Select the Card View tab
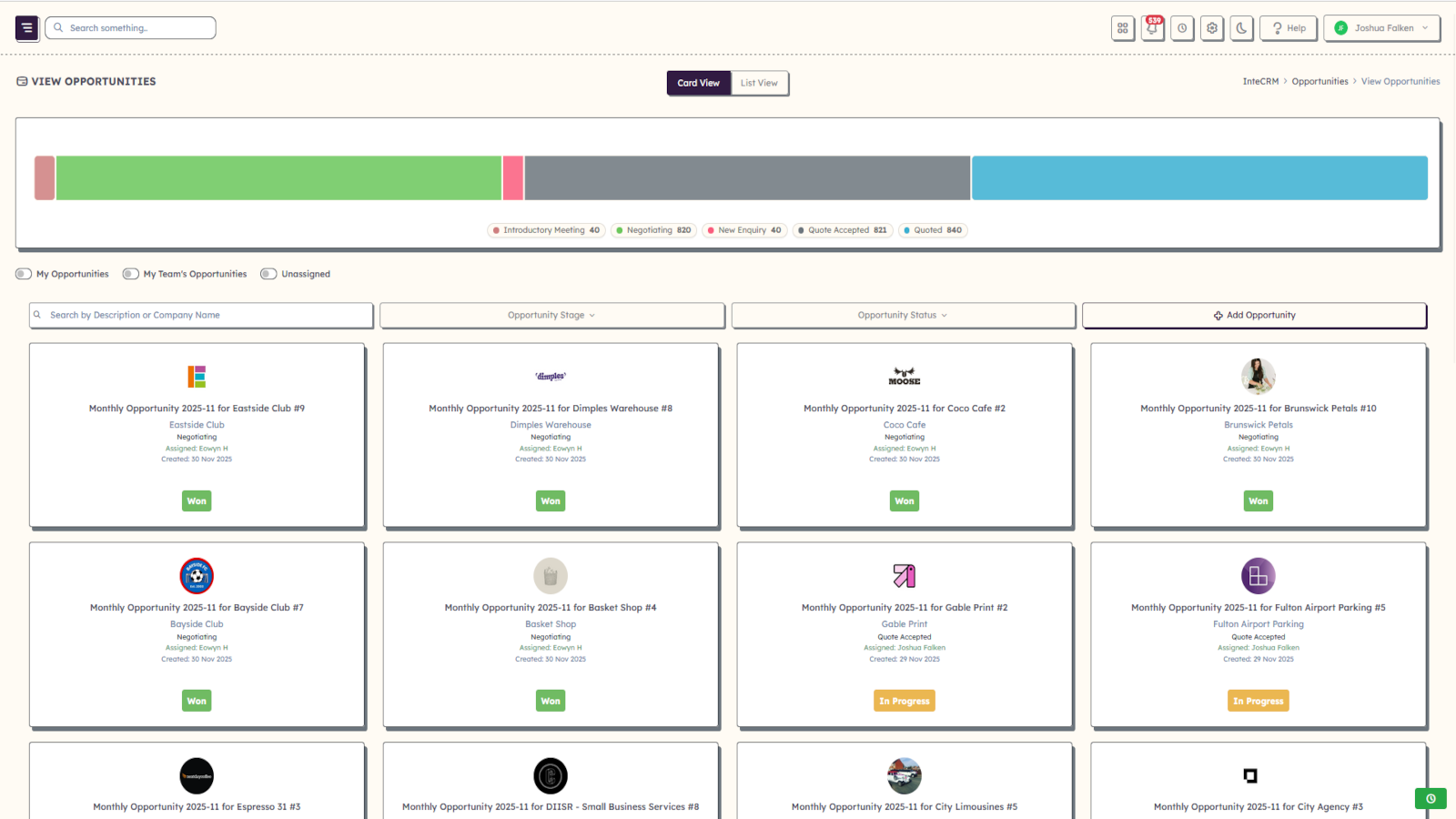 (x=698, y=83)
